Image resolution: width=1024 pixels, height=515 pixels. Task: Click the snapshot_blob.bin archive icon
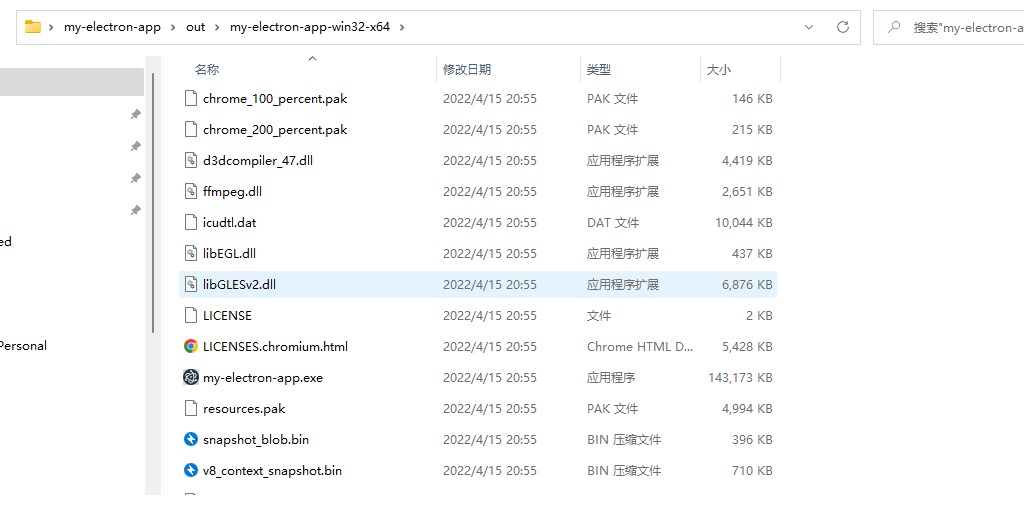tap(191, 439)
